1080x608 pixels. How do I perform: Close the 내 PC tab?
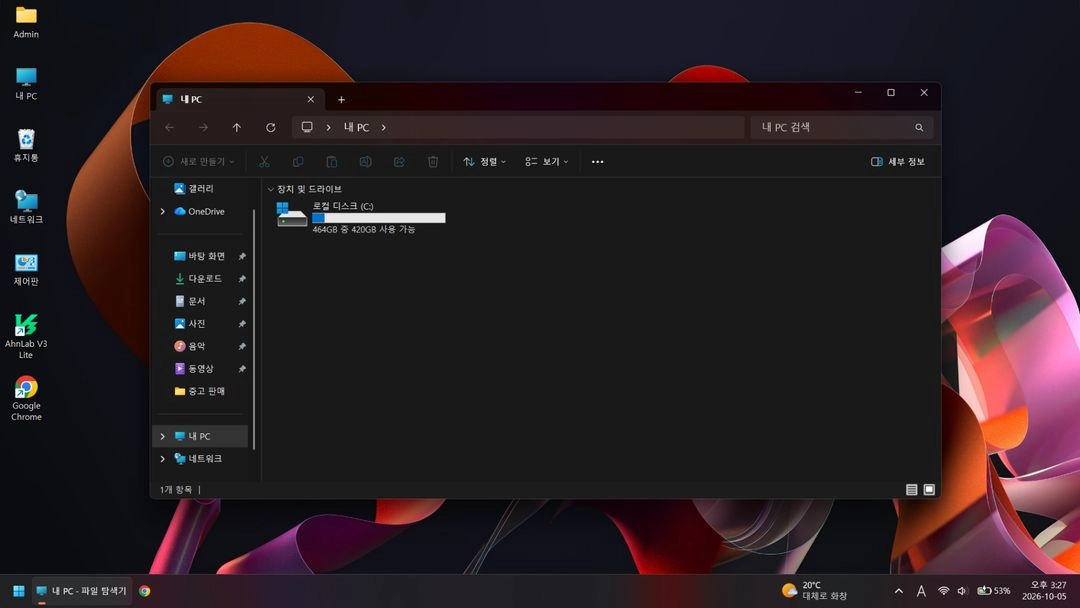311,100
